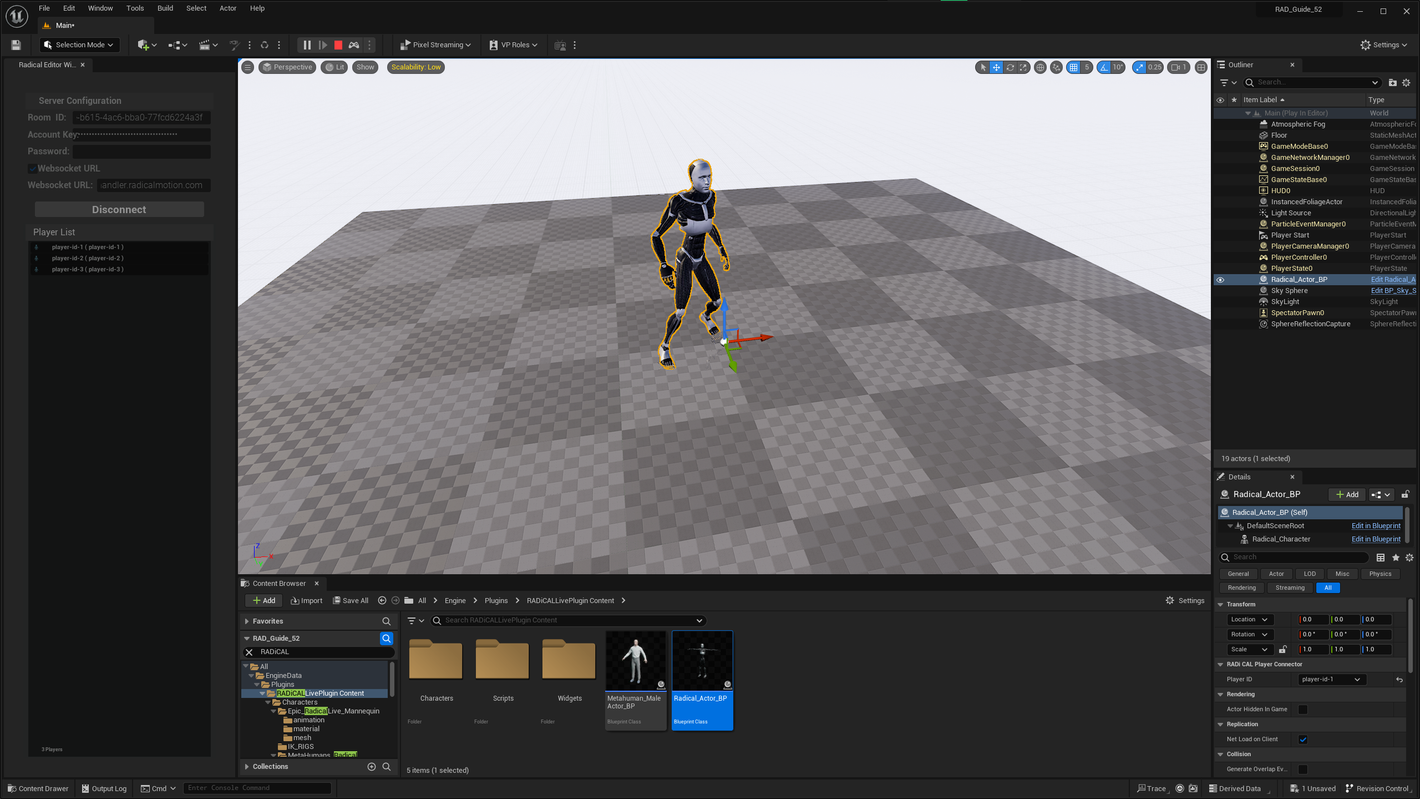Click the Play Options eject gamepad icon

click(x=354, y=44)
